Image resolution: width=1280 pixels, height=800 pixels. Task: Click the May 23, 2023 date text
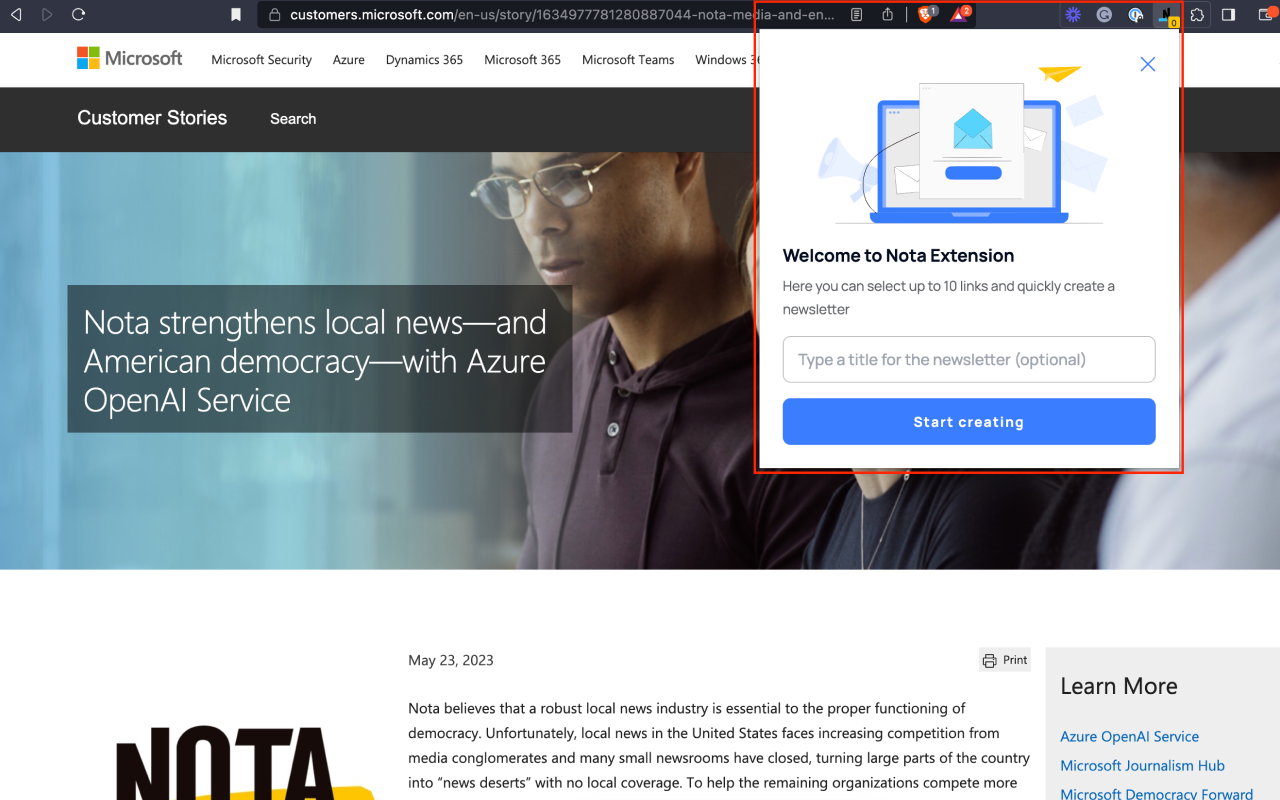451,660
